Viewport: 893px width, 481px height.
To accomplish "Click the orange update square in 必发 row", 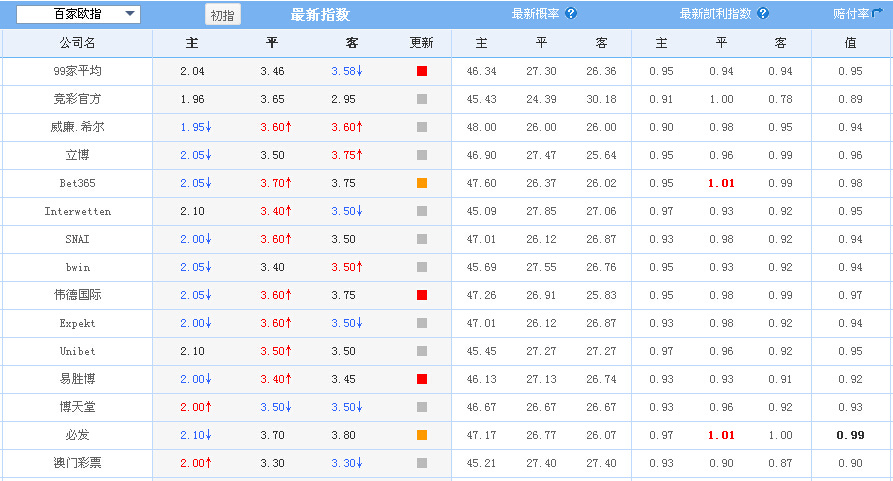I will pyautogui.click(x=422, y=435).
